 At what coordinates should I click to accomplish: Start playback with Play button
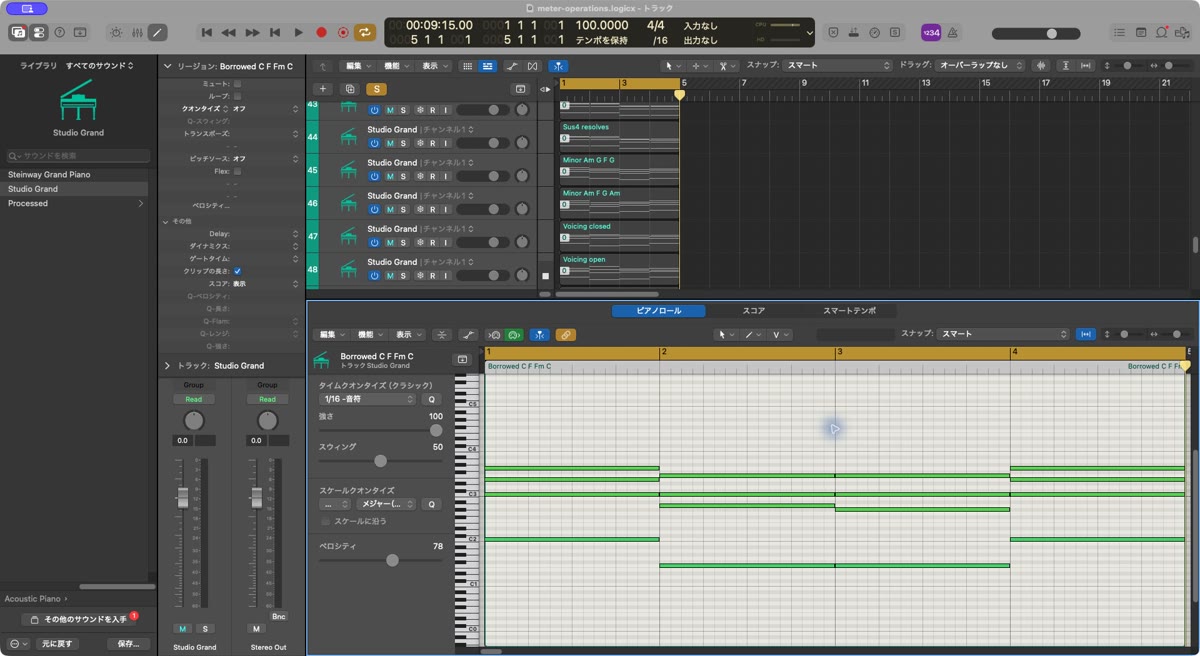point(298,32)
